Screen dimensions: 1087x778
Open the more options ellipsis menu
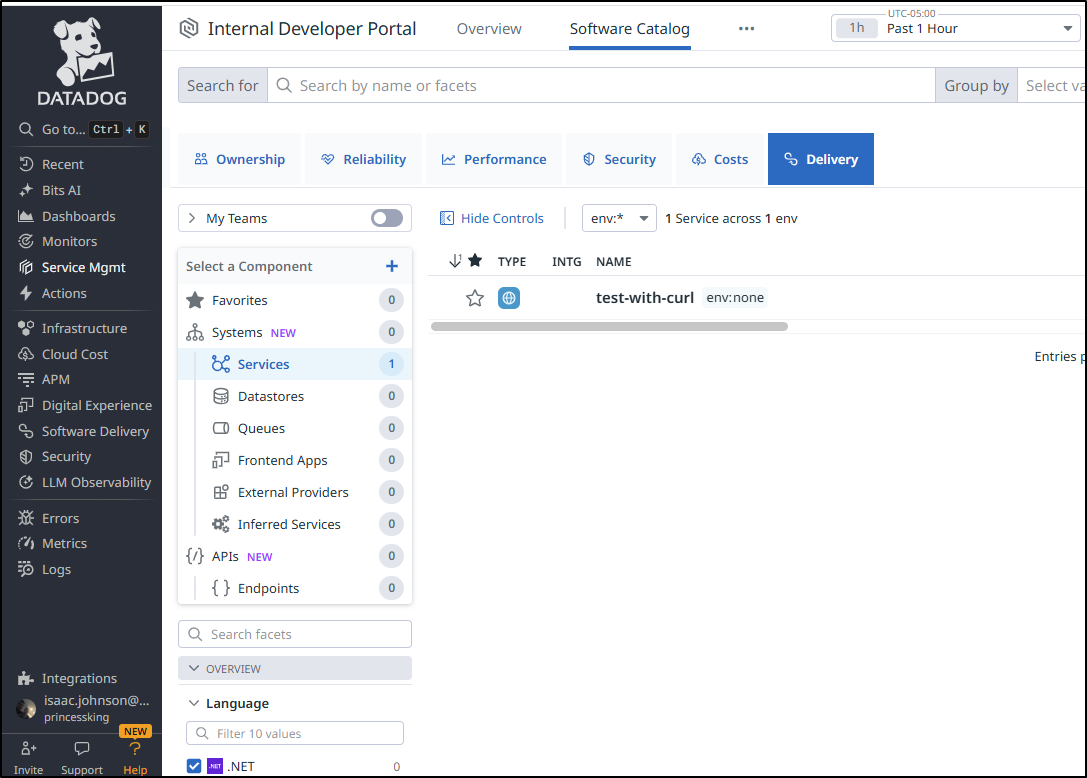746,28
